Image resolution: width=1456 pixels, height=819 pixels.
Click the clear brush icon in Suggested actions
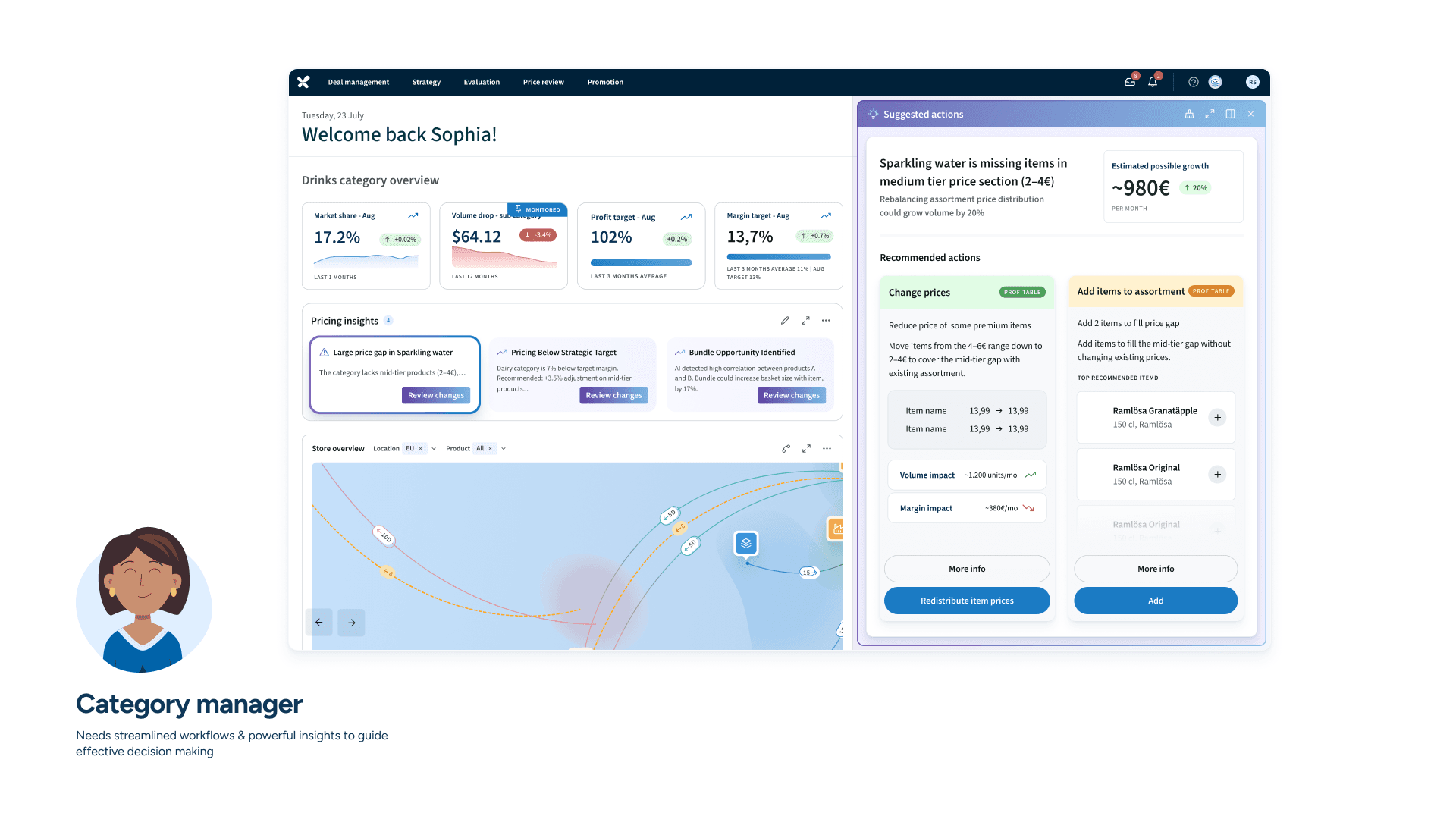click(x=1189, y=114)
